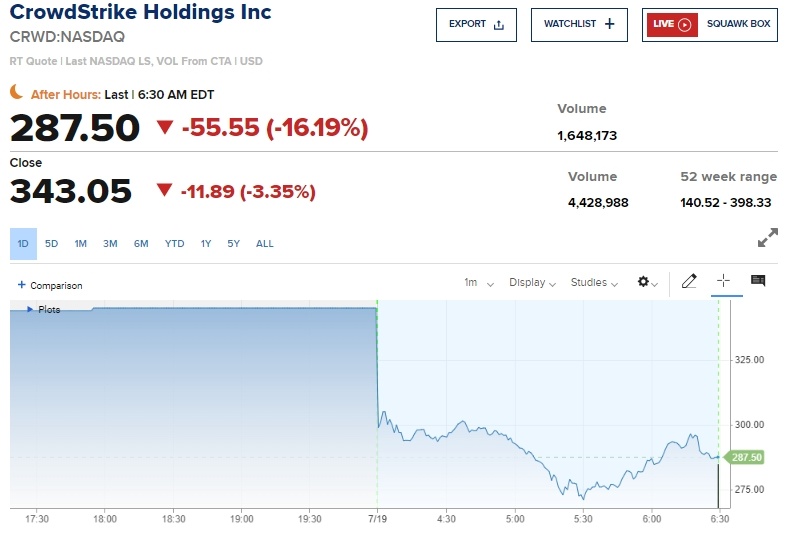Switch to the YTD range tab
The height and width of the screenshot is (542, 789).
point(174,244)
